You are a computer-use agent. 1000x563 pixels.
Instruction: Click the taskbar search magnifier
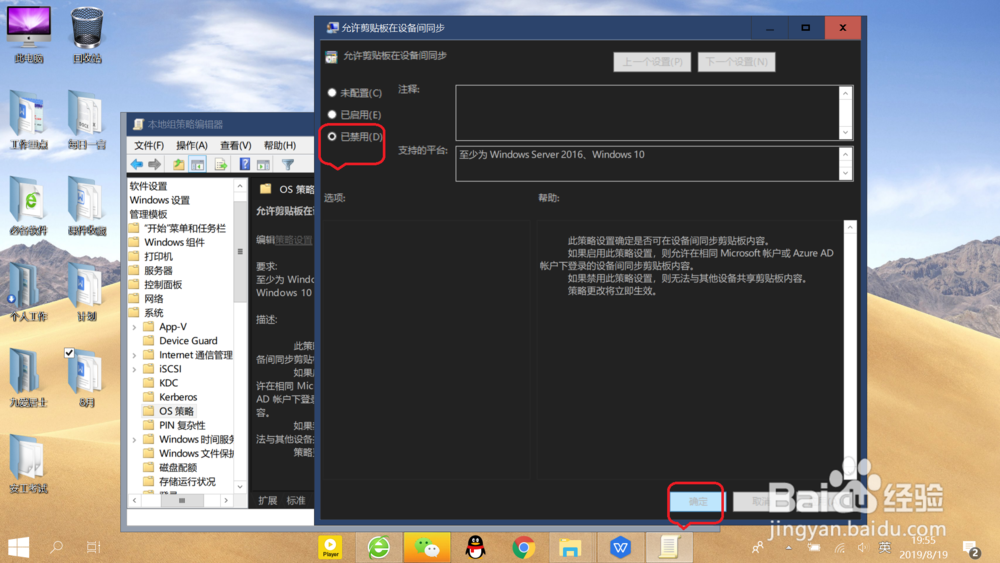tap(57, 547)
